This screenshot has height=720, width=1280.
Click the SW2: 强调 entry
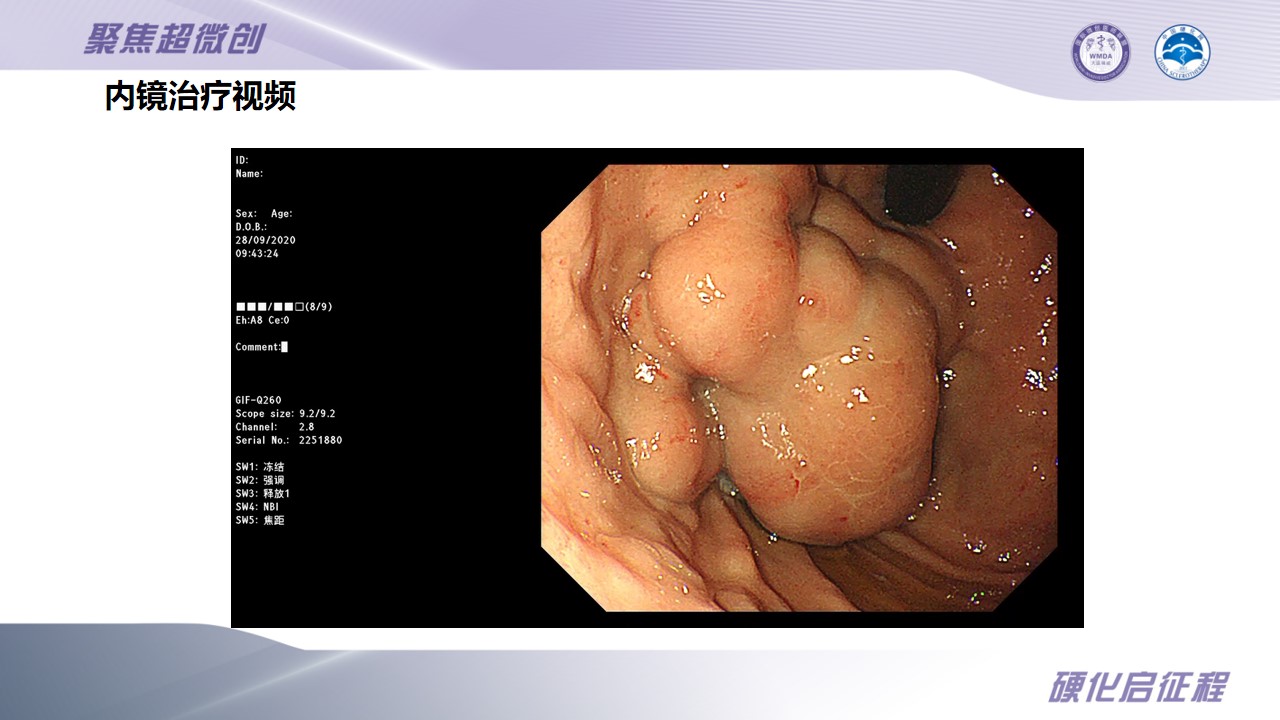[x=260, y=480]
